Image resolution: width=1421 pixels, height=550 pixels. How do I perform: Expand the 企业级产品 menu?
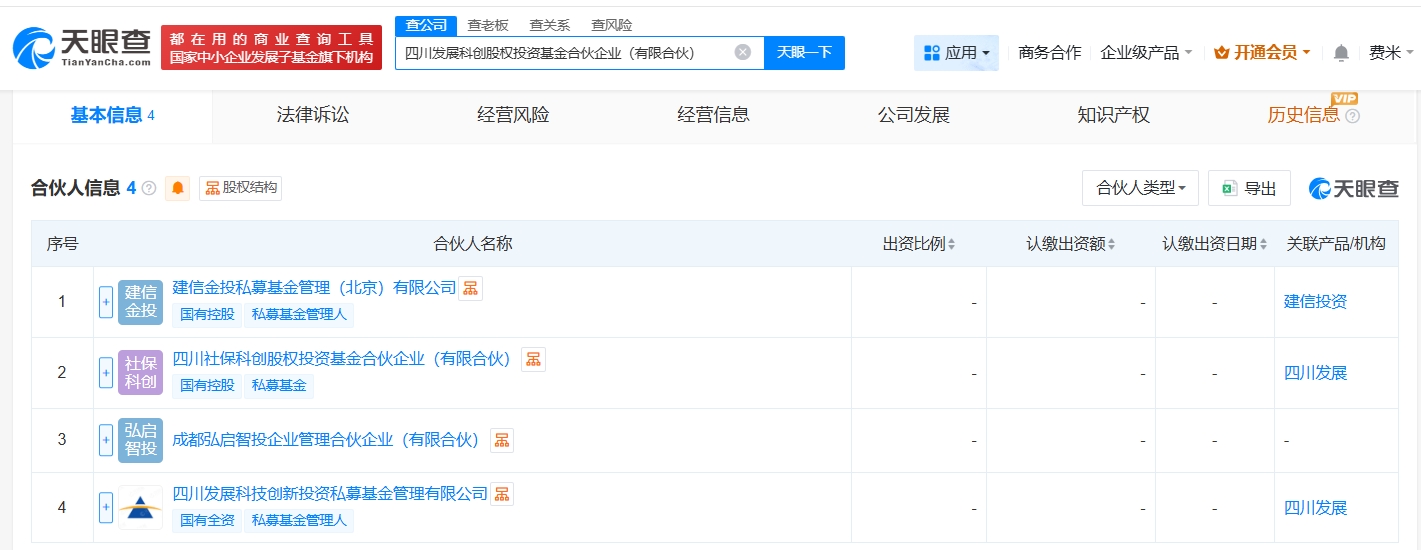pyautogui.click(x=1145, y=53)
